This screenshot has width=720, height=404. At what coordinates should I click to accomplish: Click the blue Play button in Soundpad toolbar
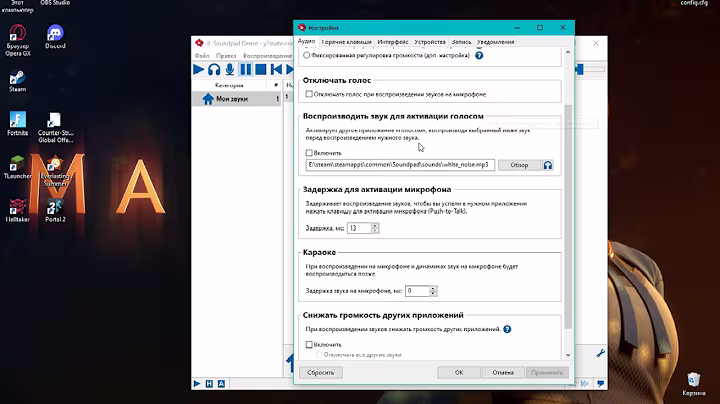[x=198, y=70]
